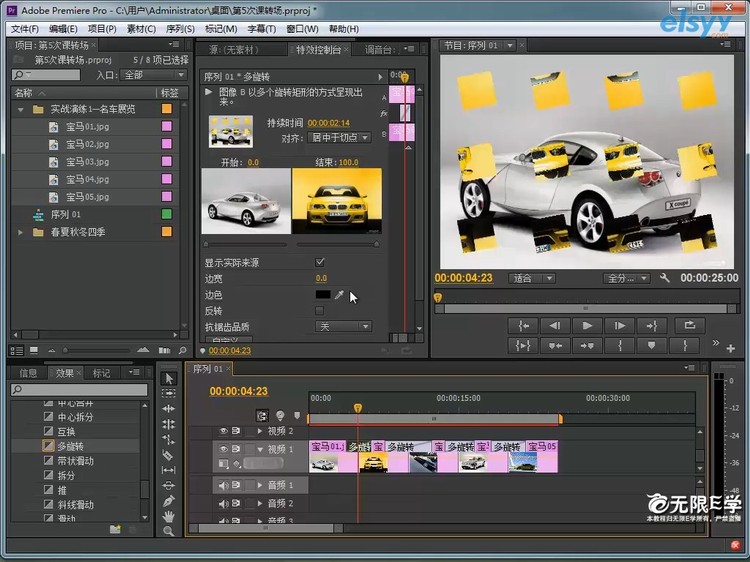Viewport: 750px width, 562px height.
Task: Step forward one frame
Action: tap(619, 326)
